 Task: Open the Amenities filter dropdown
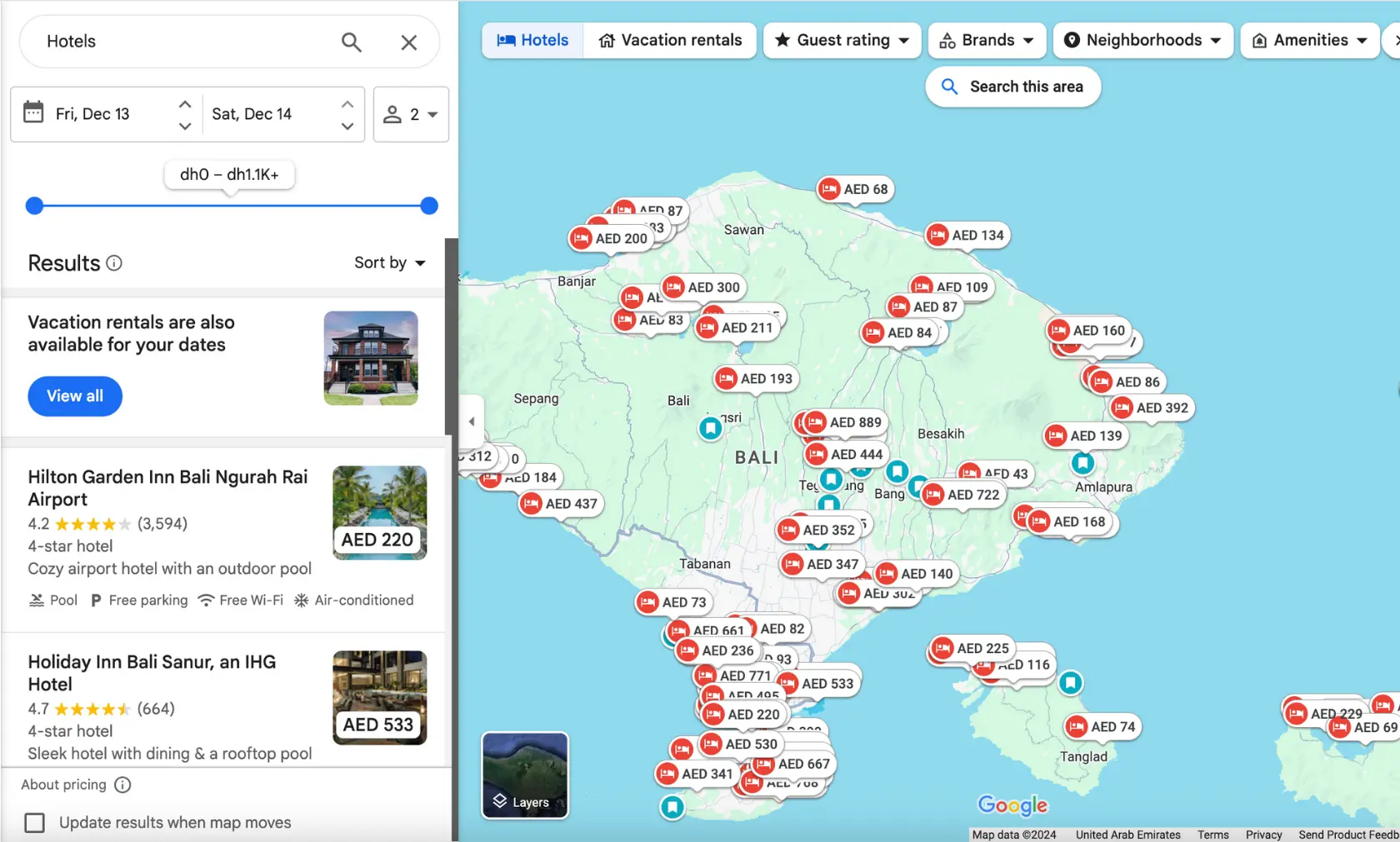coord(1310,40)
